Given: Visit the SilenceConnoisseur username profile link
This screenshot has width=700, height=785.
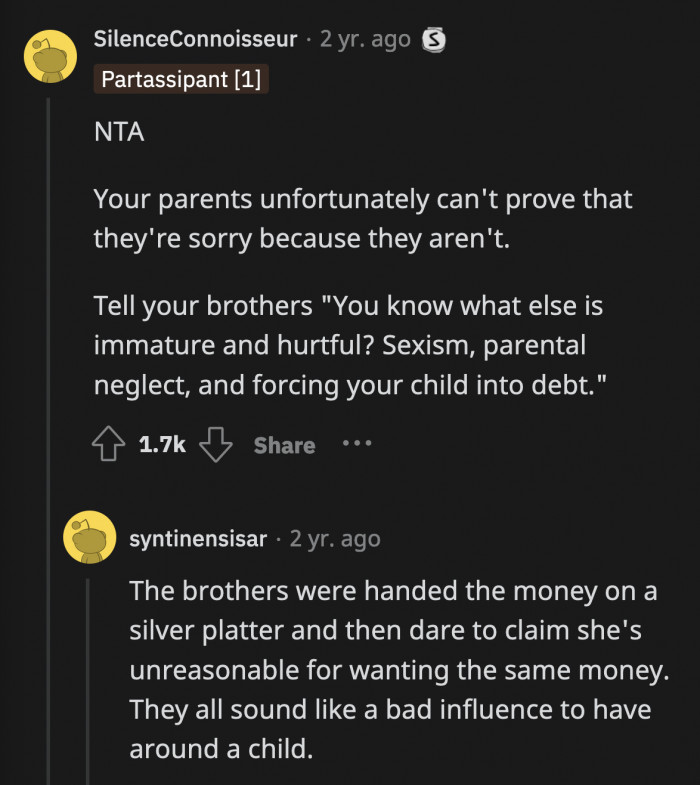Looking at the screenshot, I should [x=195, y=39].
